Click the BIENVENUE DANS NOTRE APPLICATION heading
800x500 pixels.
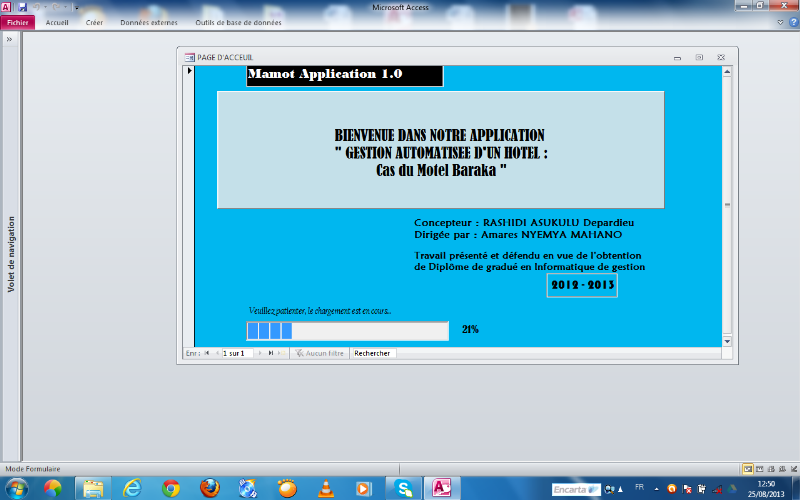click(x=439, y=135)
